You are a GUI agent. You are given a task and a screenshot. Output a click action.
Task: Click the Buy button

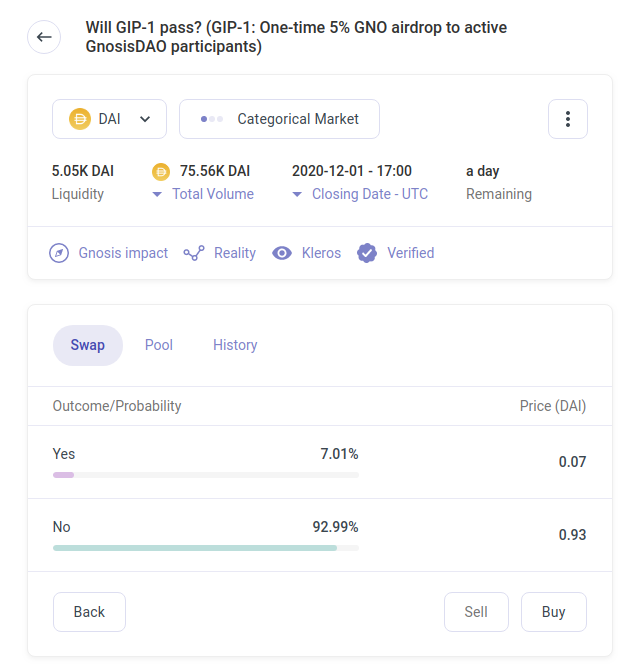554,612
